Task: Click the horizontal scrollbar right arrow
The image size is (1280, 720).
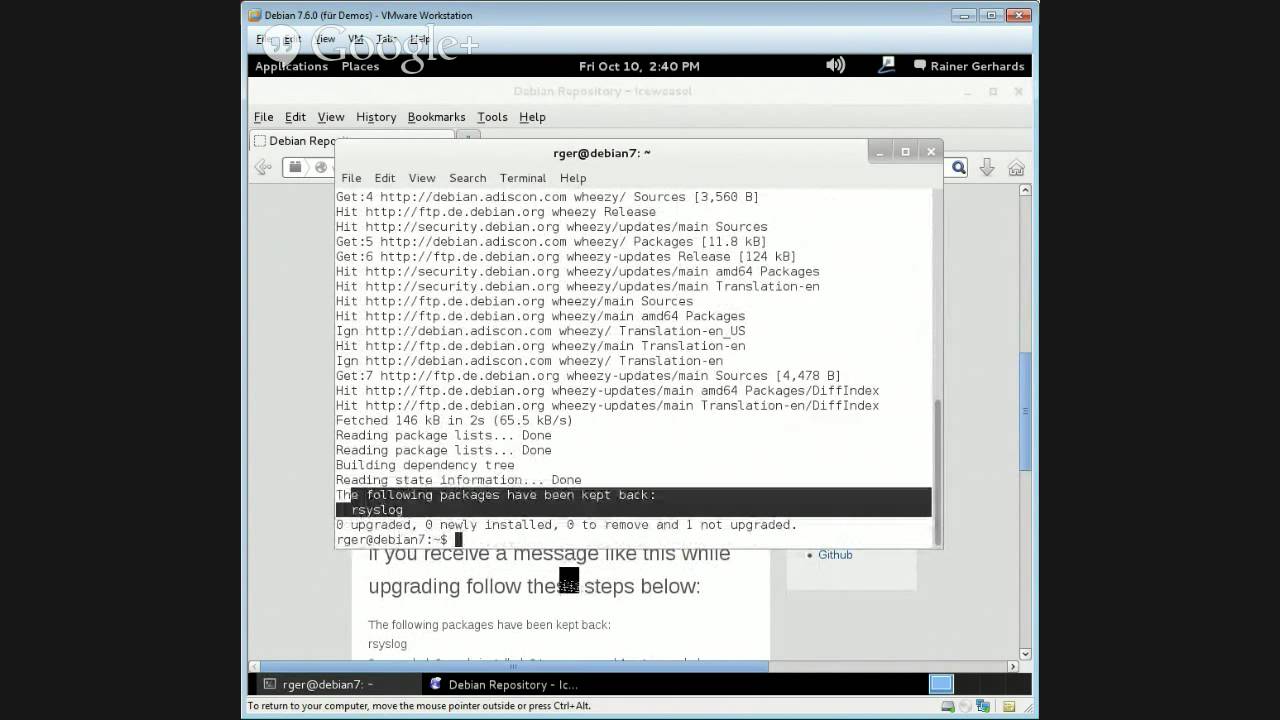Action: click(1012, 666)
